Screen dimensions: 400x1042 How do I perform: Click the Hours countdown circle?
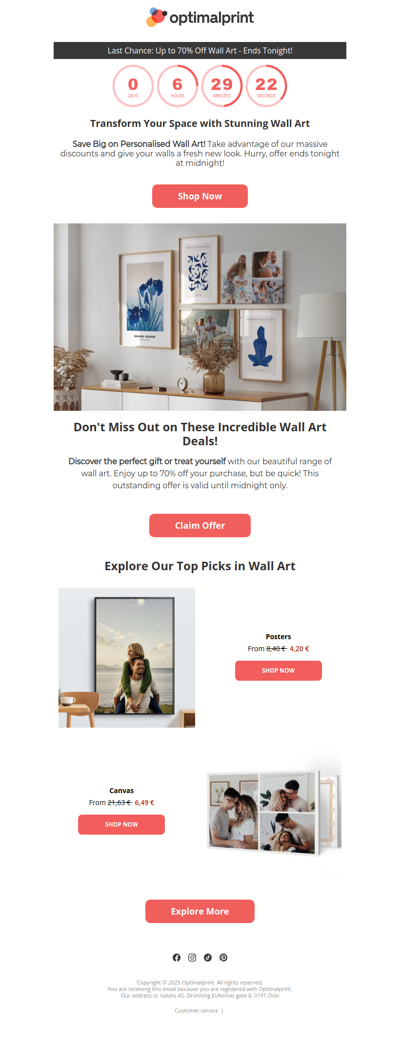click(x=177, y=86)
